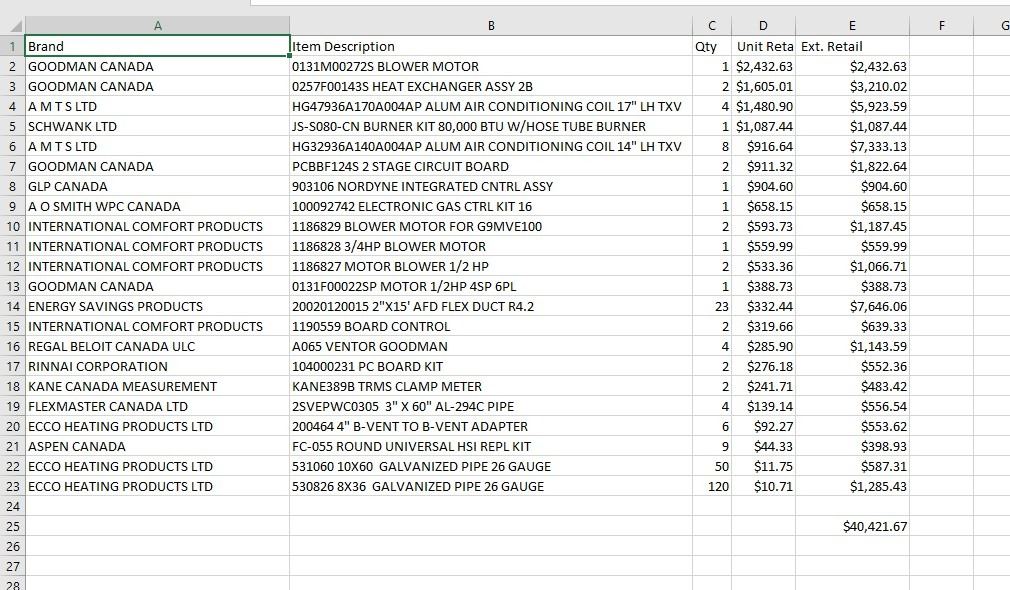This screenshot has height=590, width=1010.
Task: Select column A header
Action: pyautogui.click(x=157, y=26)
